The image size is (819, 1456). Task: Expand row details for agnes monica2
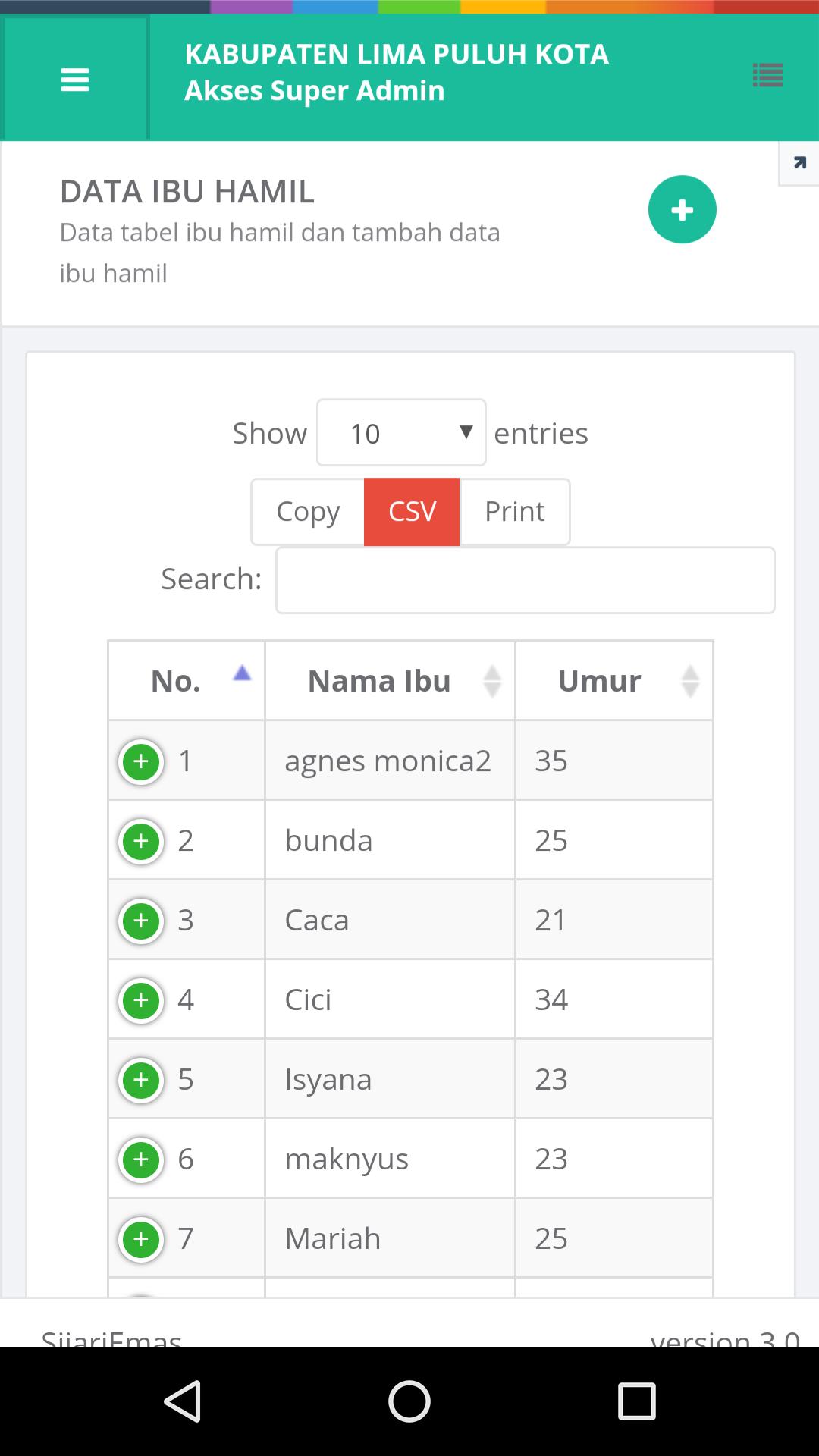141,761
